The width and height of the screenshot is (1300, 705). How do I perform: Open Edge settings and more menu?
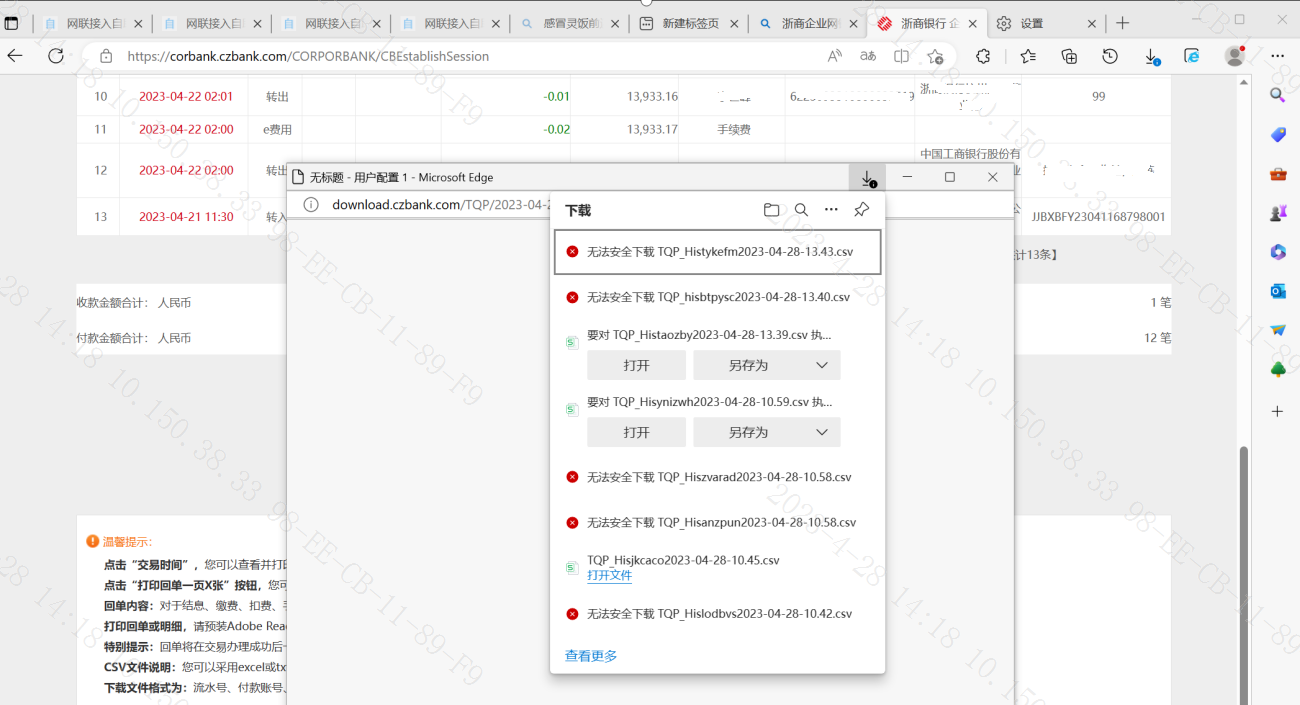(1277, 56)
